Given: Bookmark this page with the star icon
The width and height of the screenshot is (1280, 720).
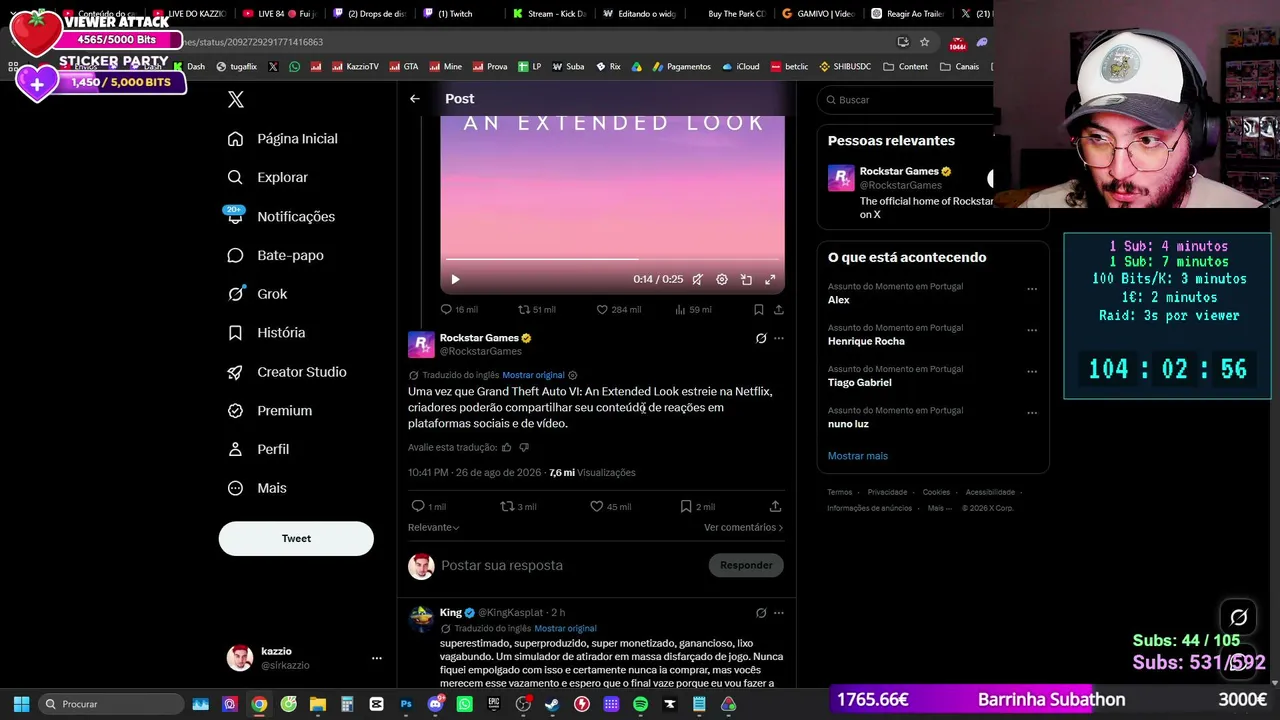Looking at the screenshot, I should [x=925, y=42].
